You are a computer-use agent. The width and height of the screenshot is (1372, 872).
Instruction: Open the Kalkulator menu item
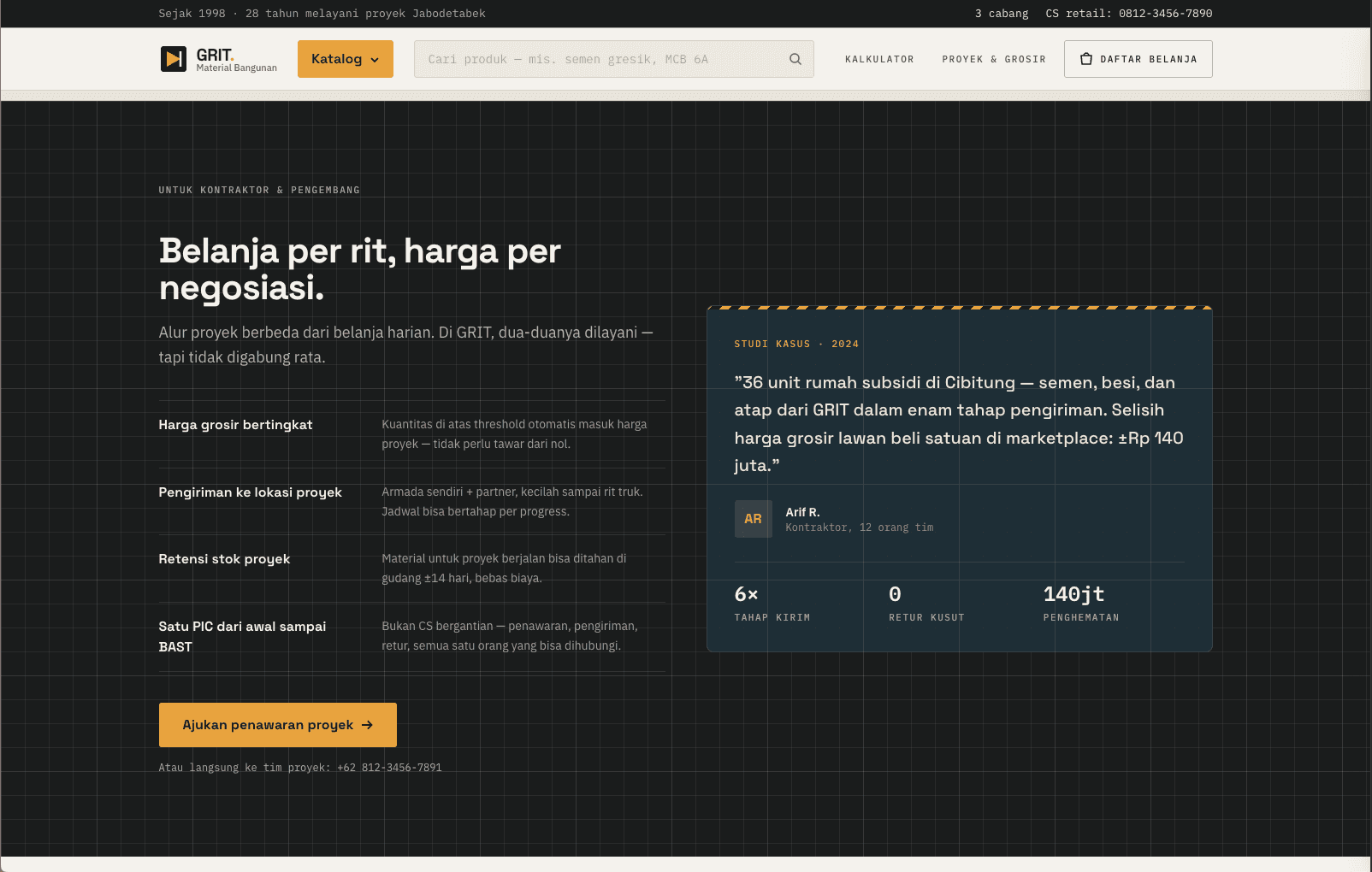click(x=879, y=59)
